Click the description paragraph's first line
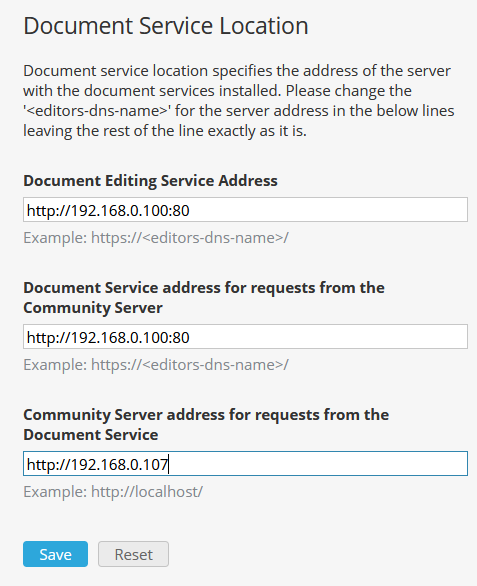 [x=237, y=71]
